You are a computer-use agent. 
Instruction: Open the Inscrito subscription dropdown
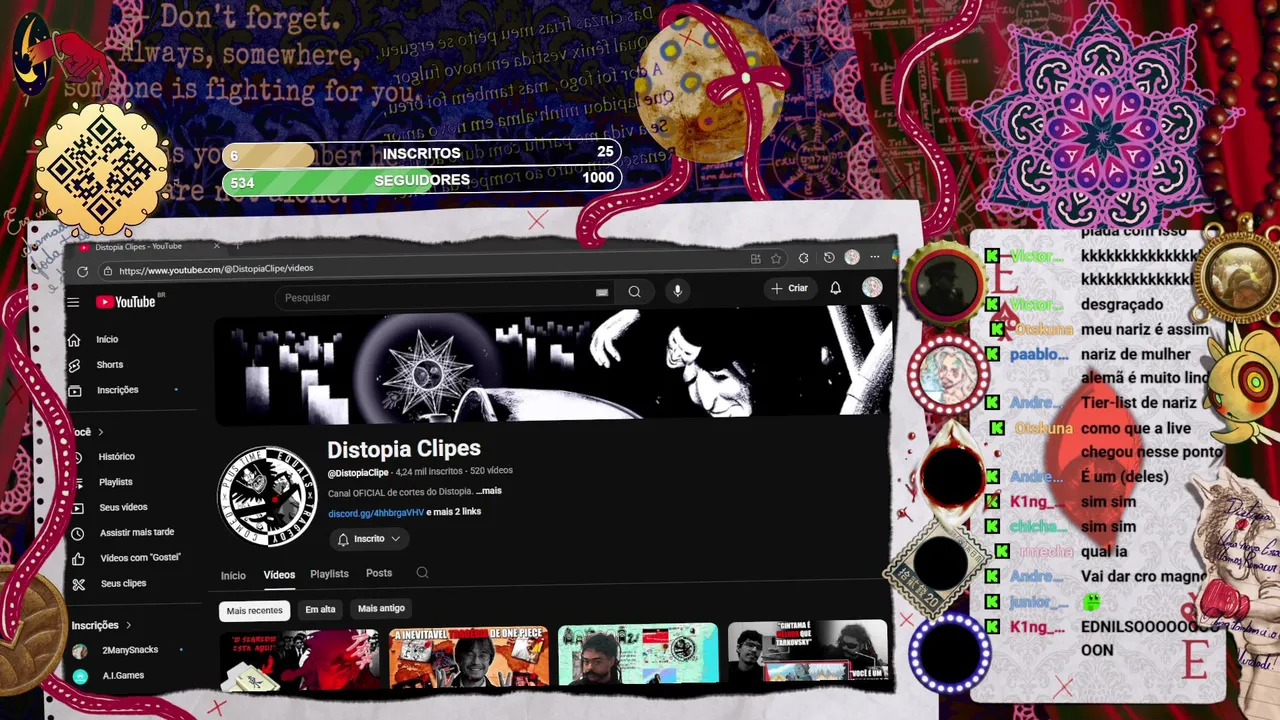[x=368, y=539]
